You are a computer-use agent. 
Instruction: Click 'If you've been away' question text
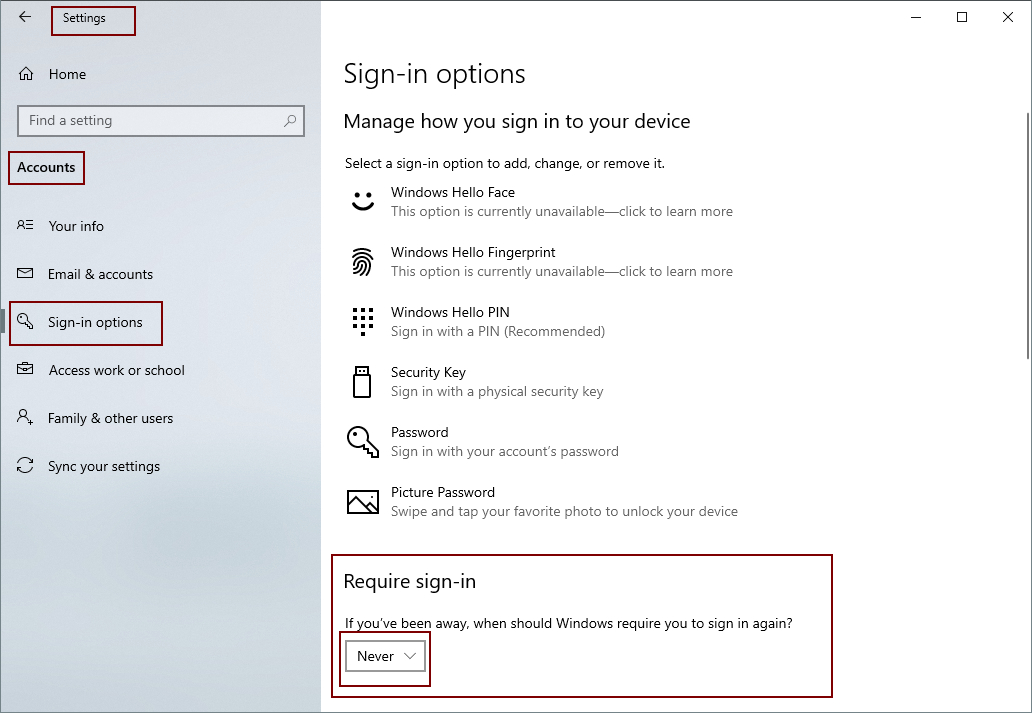[569, 623]
